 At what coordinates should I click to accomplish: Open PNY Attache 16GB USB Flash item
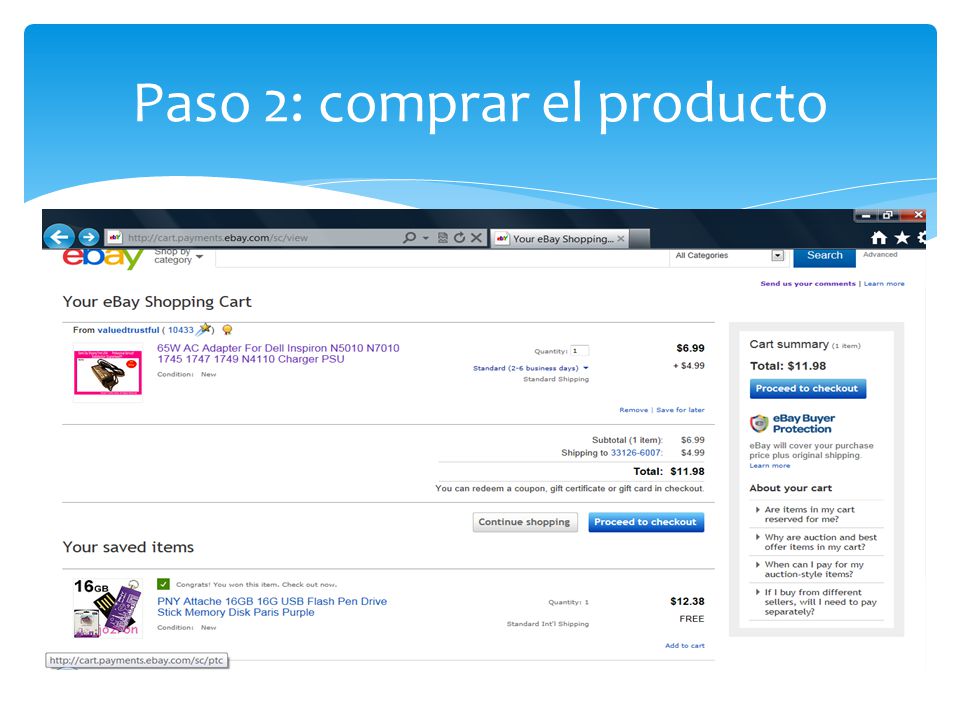272,607
